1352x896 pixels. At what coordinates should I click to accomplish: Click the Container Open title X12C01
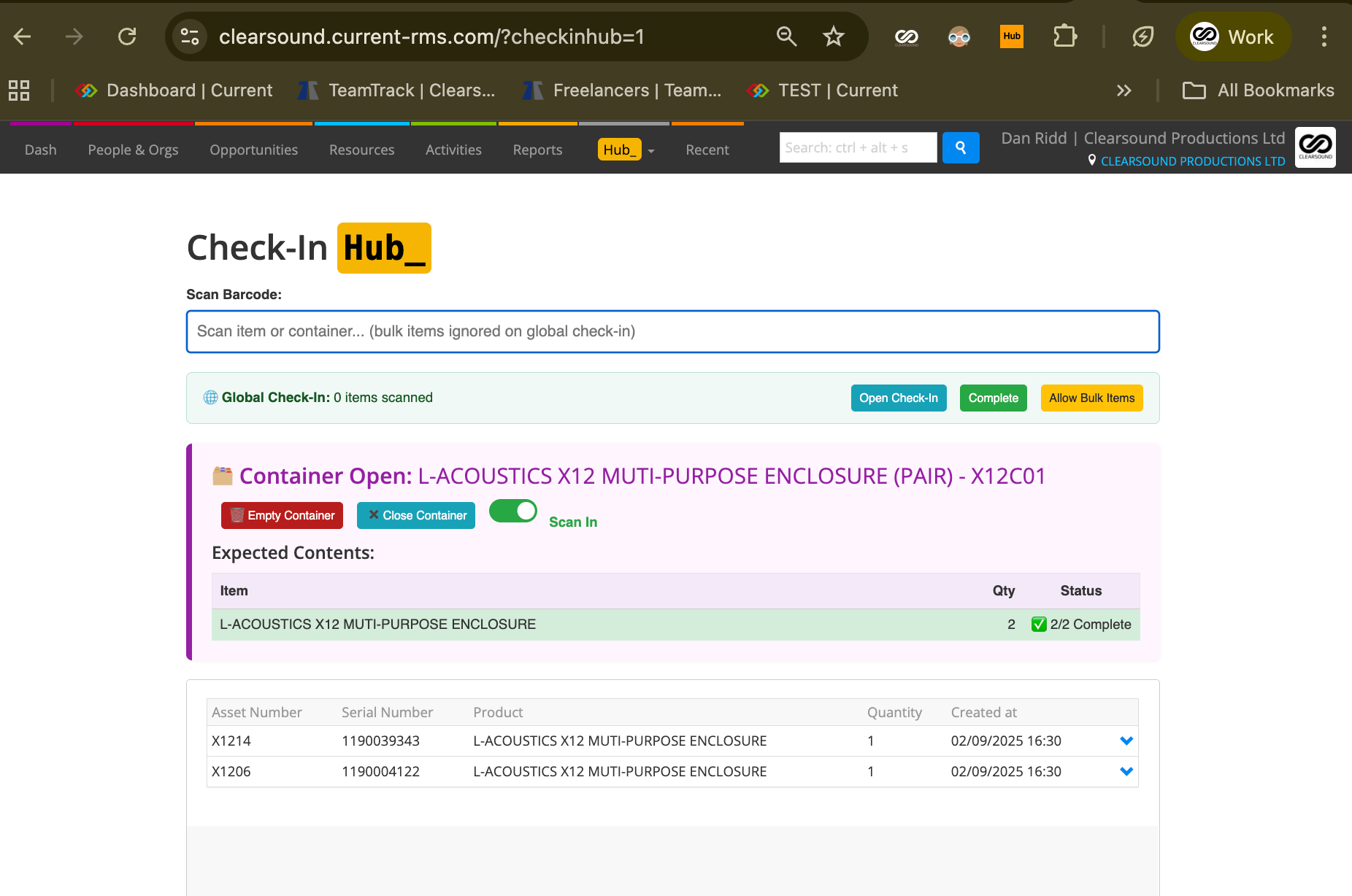point(642,476)
